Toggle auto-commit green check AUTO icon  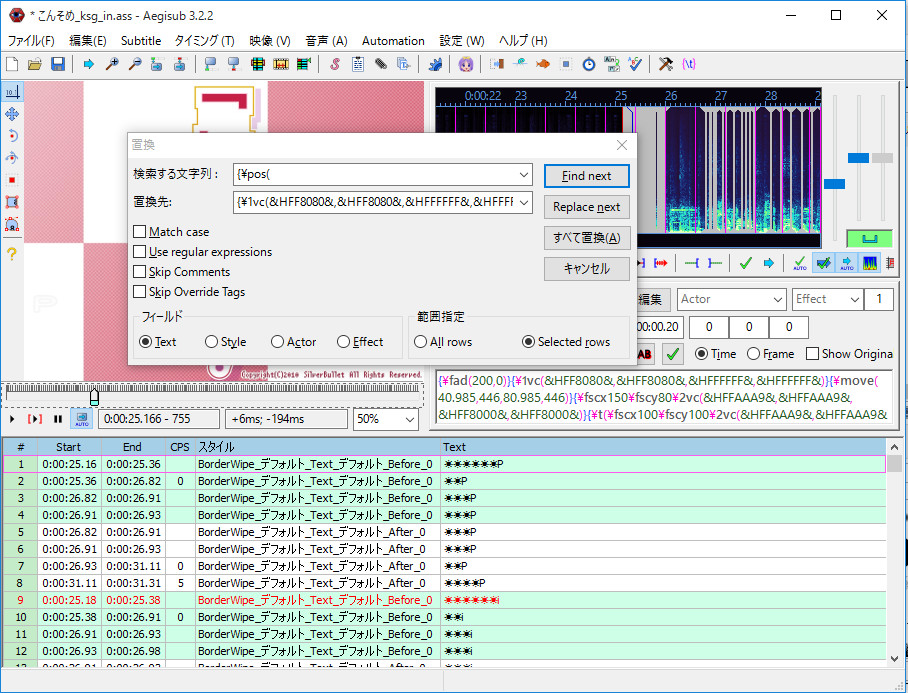pos(800,263)
